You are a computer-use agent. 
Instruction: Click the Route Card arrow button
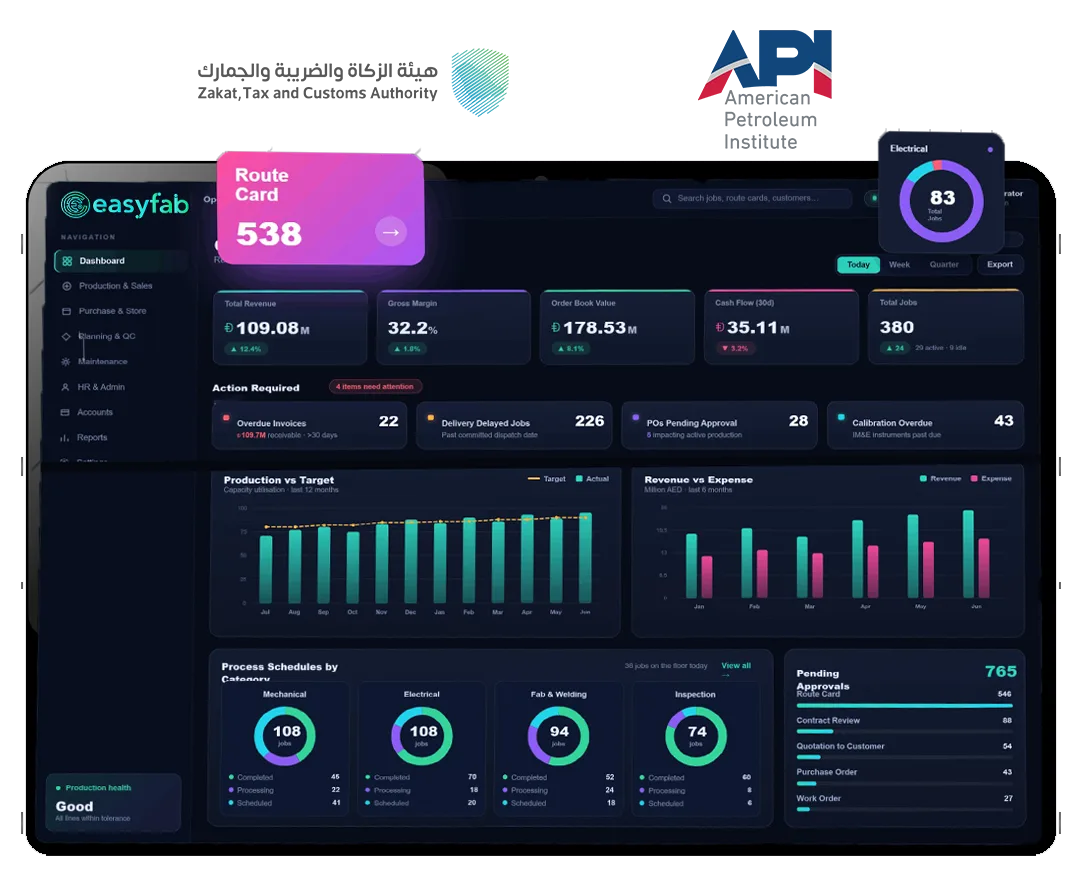coord(391,232)
